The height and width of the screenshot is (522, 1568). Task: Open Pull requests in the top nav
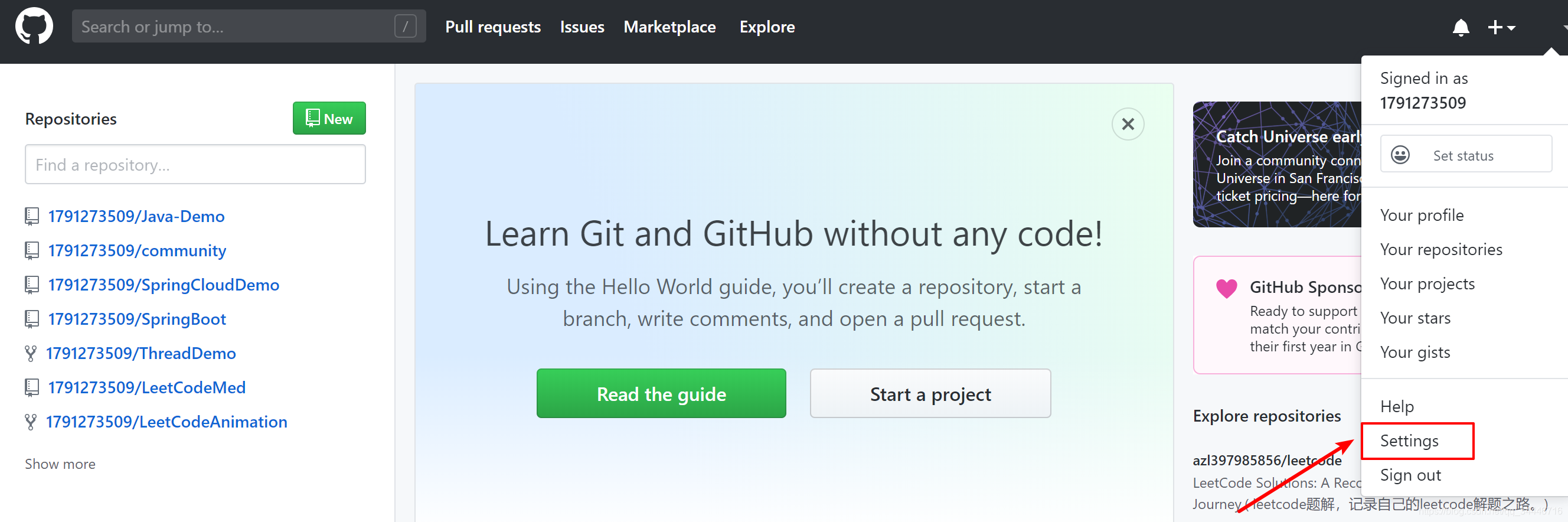tap(492, 27)
